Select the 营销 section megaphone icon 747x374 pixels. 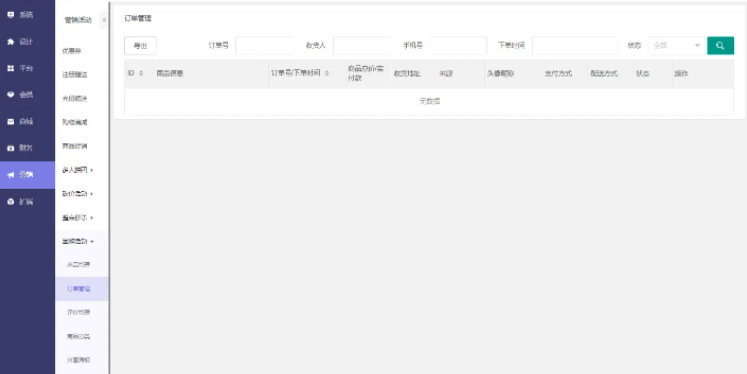pos(11,175)
